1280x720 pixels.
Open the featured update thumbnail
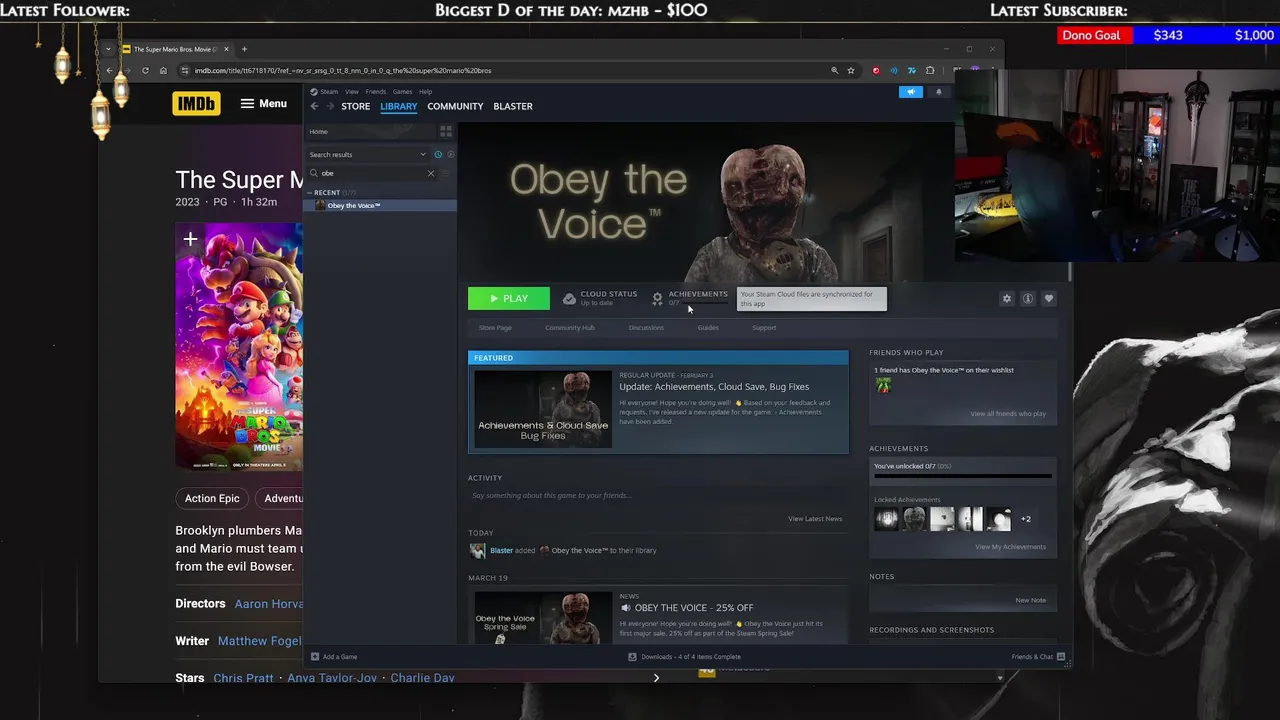point(543,409)
